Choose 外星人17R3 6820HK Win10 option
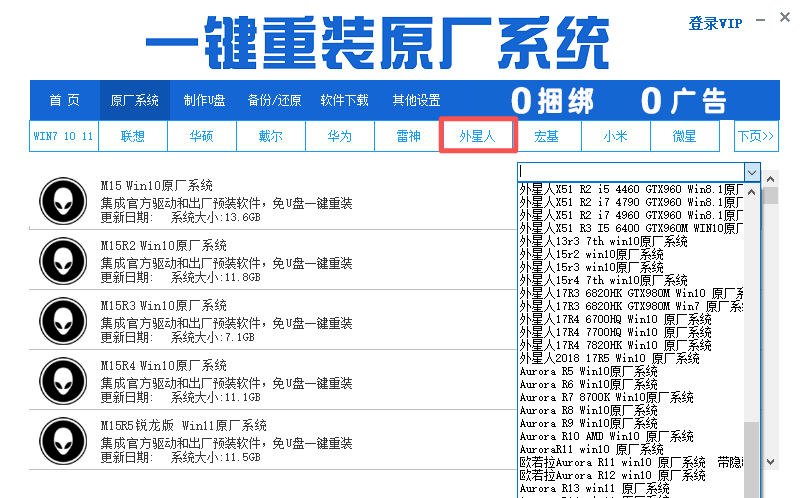808x498 pixels. click(631, 293)
